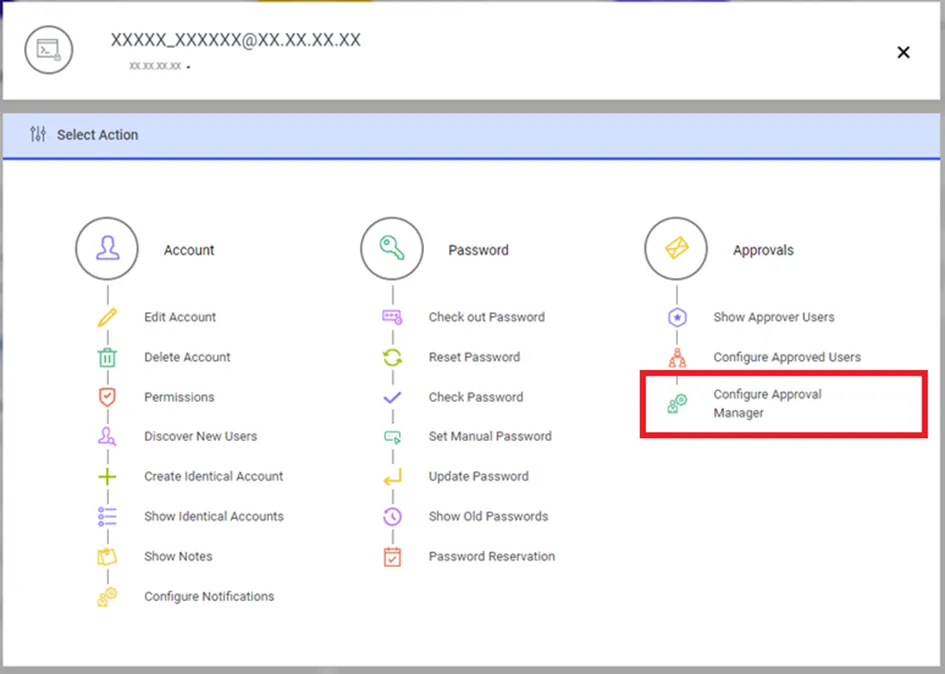Screen dimensions: 945x674
Task: Run Check Password
Action: click(x=476, y=397)
